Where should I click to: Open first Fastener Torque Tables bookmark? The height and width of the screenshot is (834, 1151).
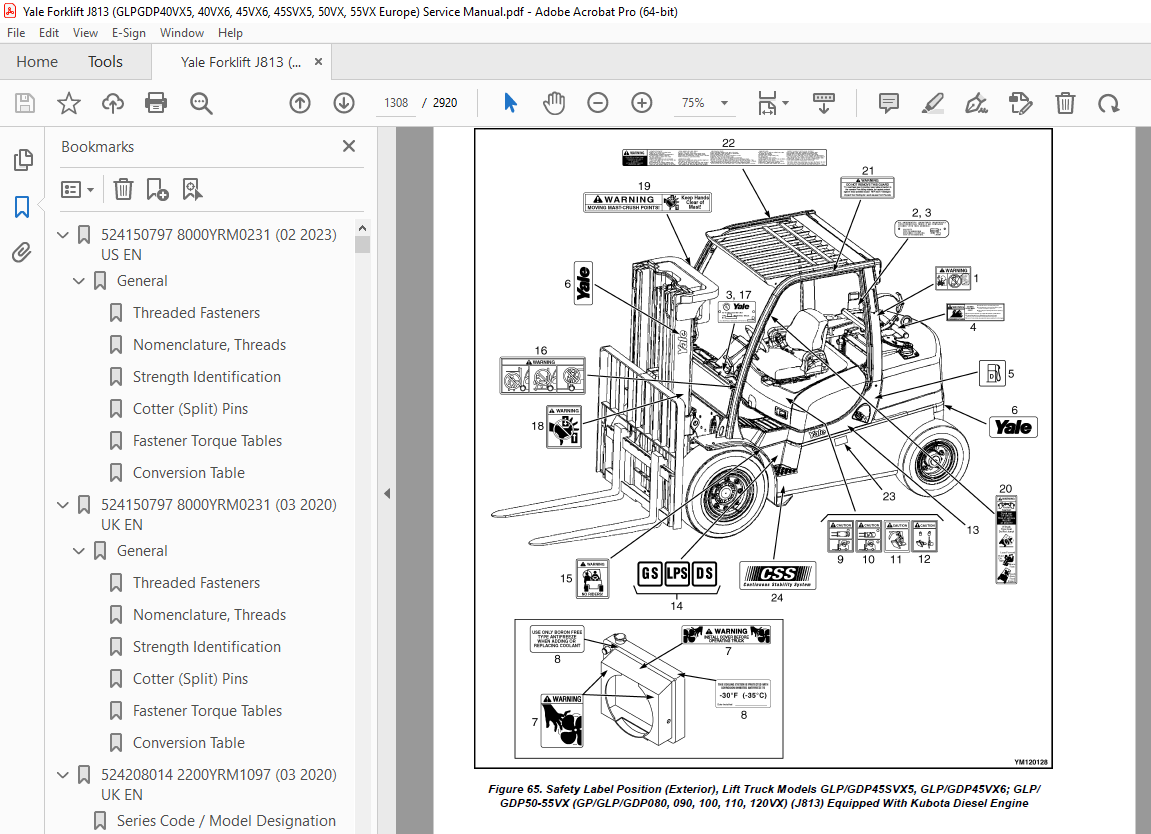click(207, 441)
